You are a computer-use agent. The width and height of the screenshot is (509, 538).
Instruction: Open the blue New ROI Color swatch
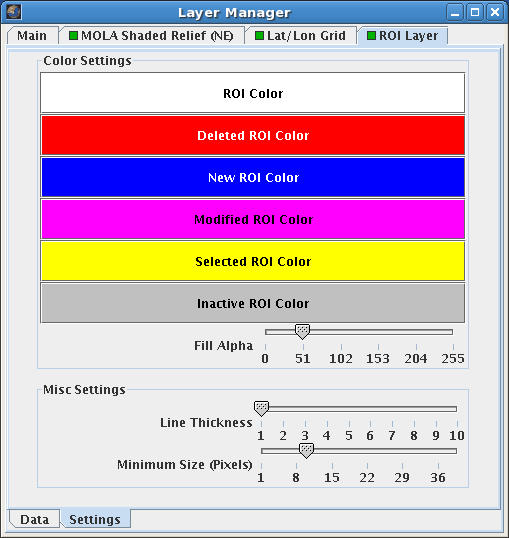tap(253, 177)
